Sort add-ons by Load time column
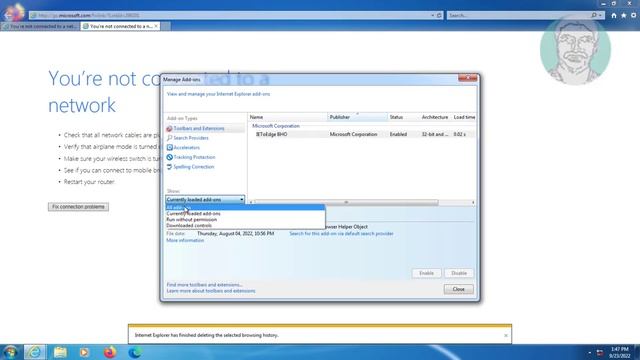The height and width of the screenshot is (360, 640). pos(464,117)
